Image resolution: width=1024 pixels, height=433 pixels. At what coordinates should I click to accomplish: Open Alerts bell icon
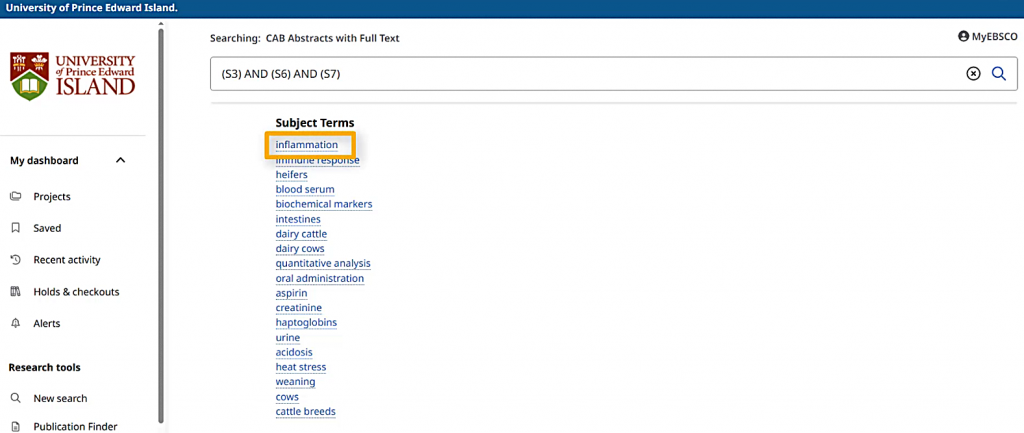coord(15,324)
